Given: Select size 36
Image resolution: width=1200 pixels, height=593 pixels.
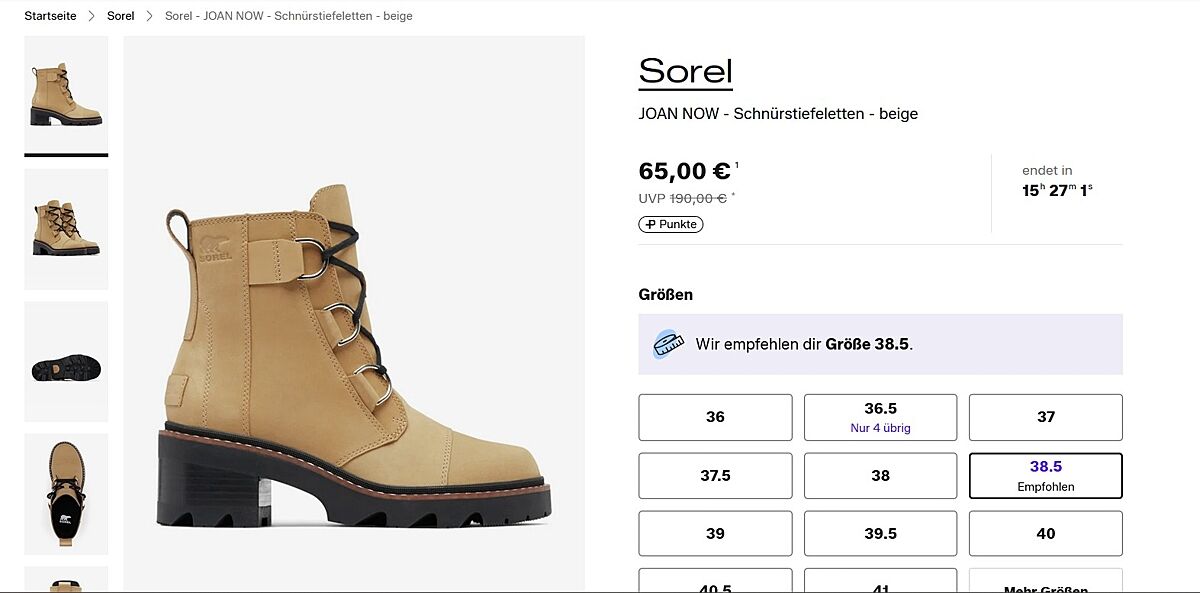Looking at the screenshot, I should pyautogui.click(x=715, y=417).
